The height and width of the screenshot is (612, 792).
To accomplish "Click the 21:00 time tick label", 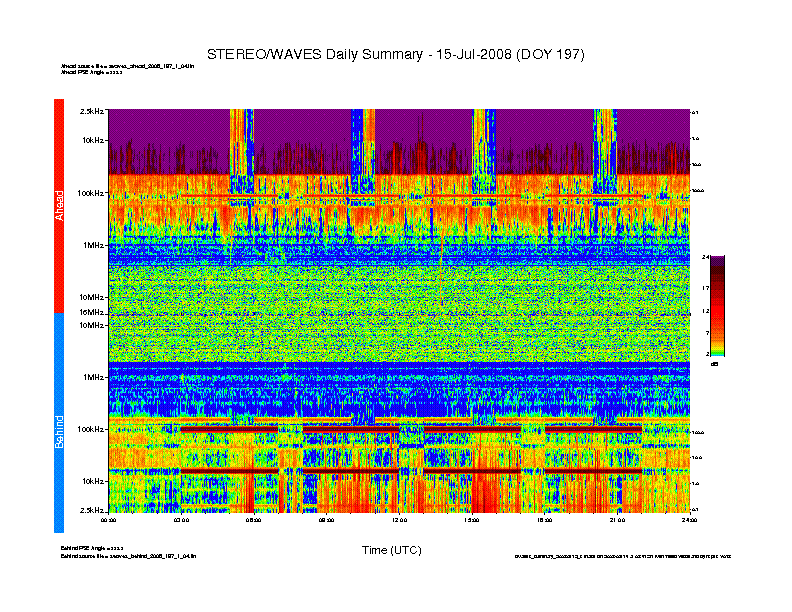I will point(617,520).
